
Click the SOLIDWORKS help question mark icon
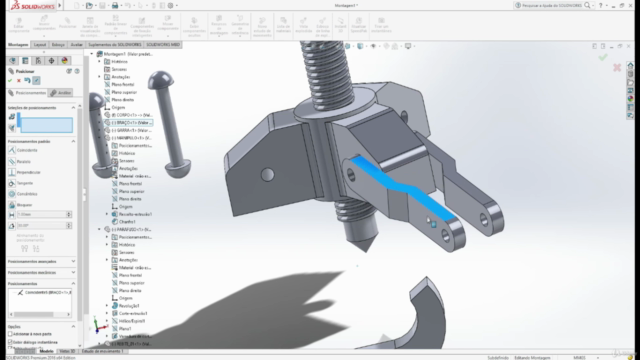pos(600,5)
